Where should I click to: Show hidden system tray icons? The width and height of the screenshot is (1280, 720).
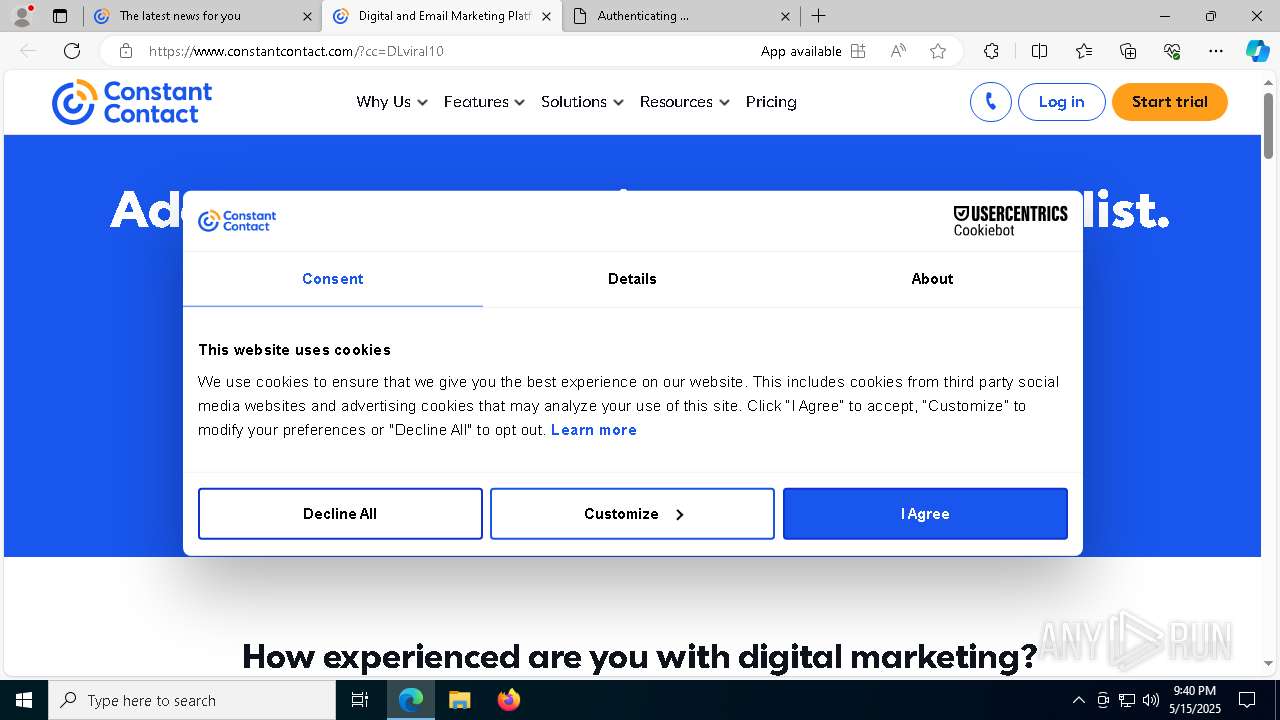point(1078,700)
